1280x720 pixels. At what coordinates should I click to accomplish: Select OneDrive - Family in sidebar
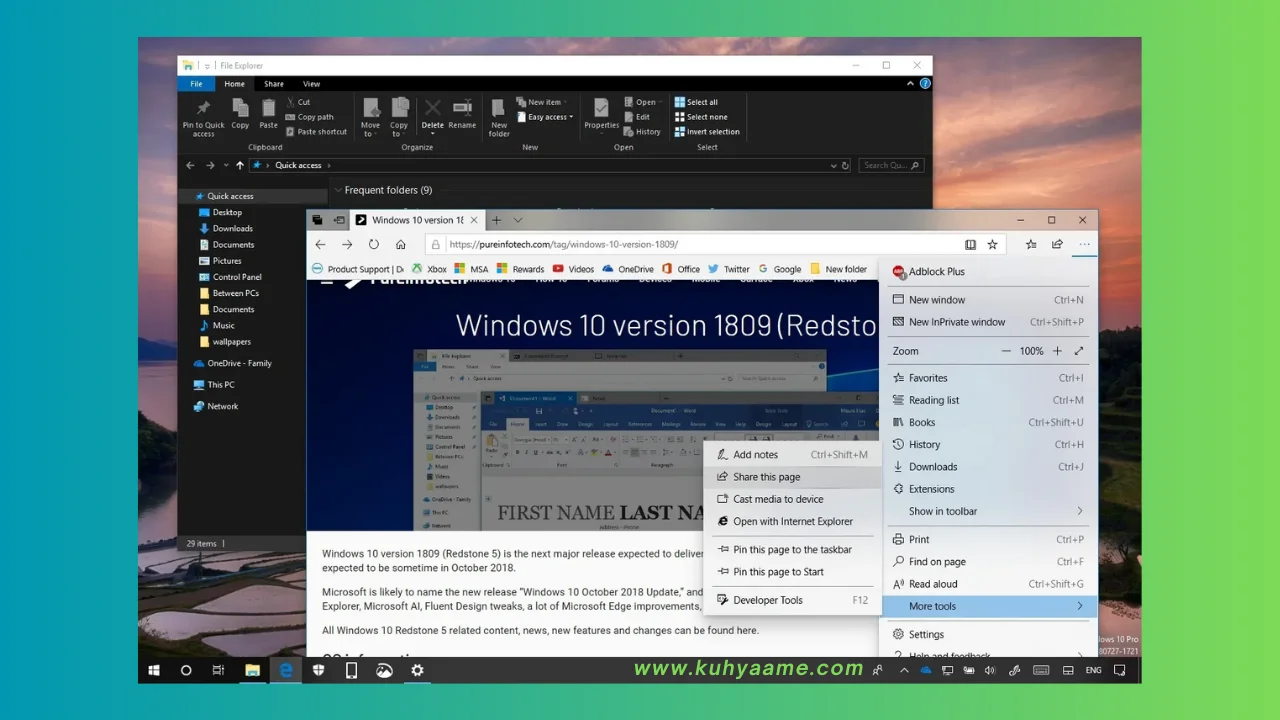tap(232, 363)
